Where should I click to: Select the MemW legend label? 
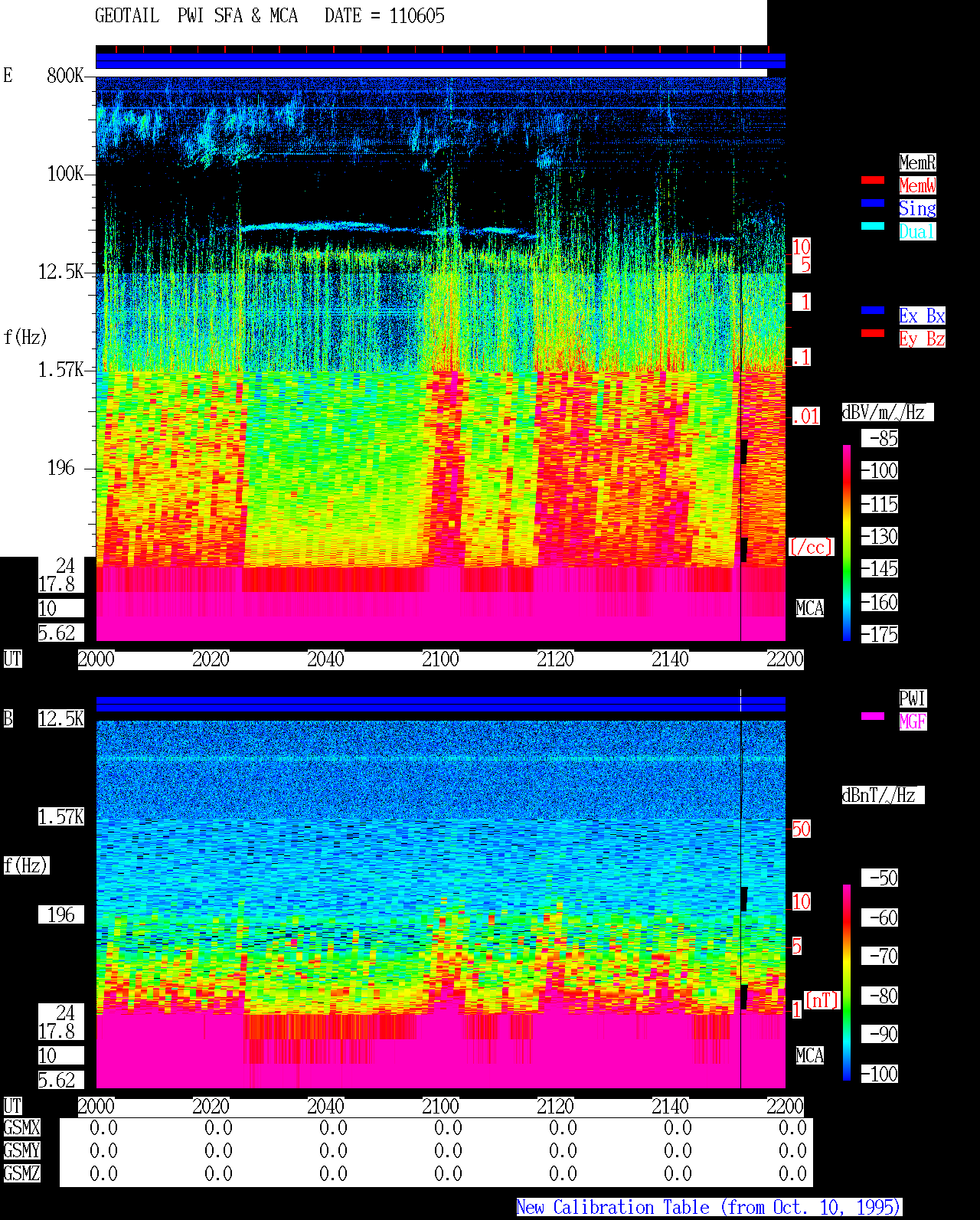917,185
